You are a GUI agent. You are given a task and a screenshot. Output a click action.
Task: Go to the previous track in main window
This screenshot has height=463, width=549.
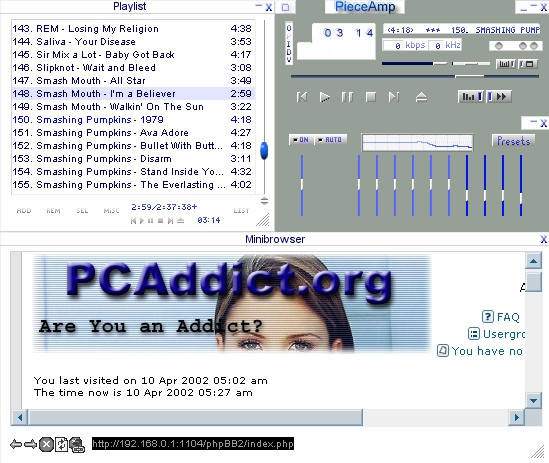click(x=302, y=97)
